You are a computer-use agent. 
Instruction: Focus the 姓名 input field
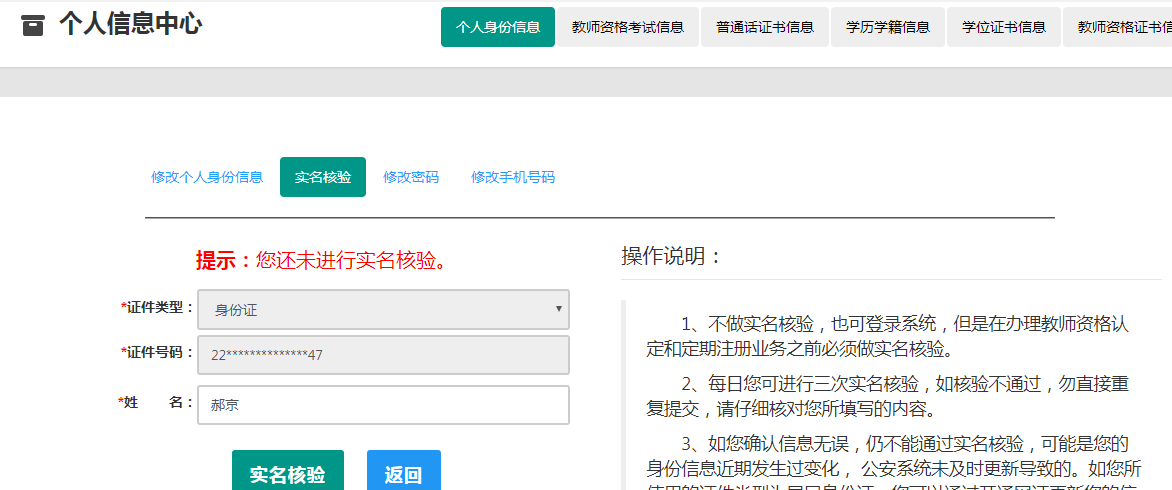pos(383,405)
